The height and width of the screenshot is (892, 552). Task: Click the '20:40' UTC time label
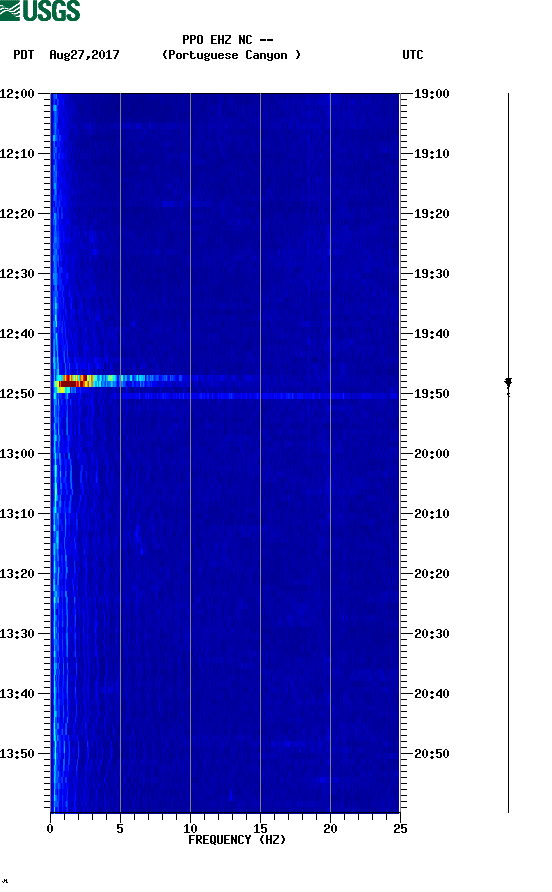pos(431,694)
